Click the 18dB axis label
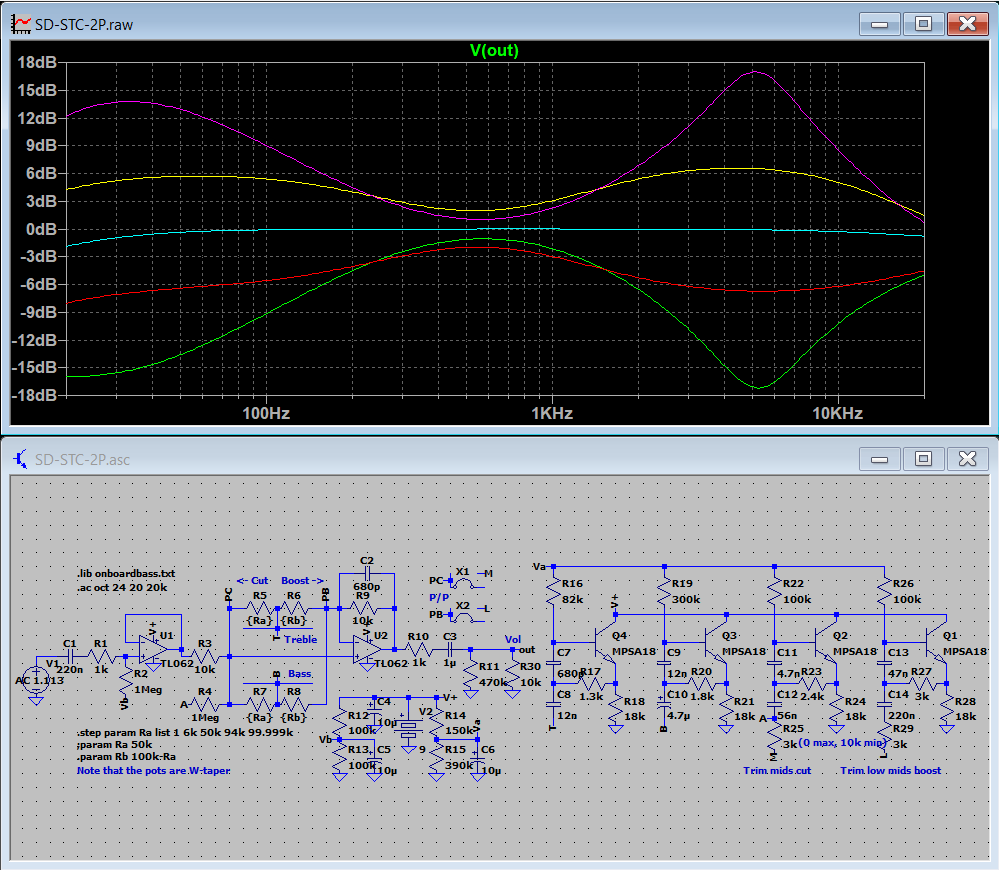 pyautogui.click(x=37, y=62)
